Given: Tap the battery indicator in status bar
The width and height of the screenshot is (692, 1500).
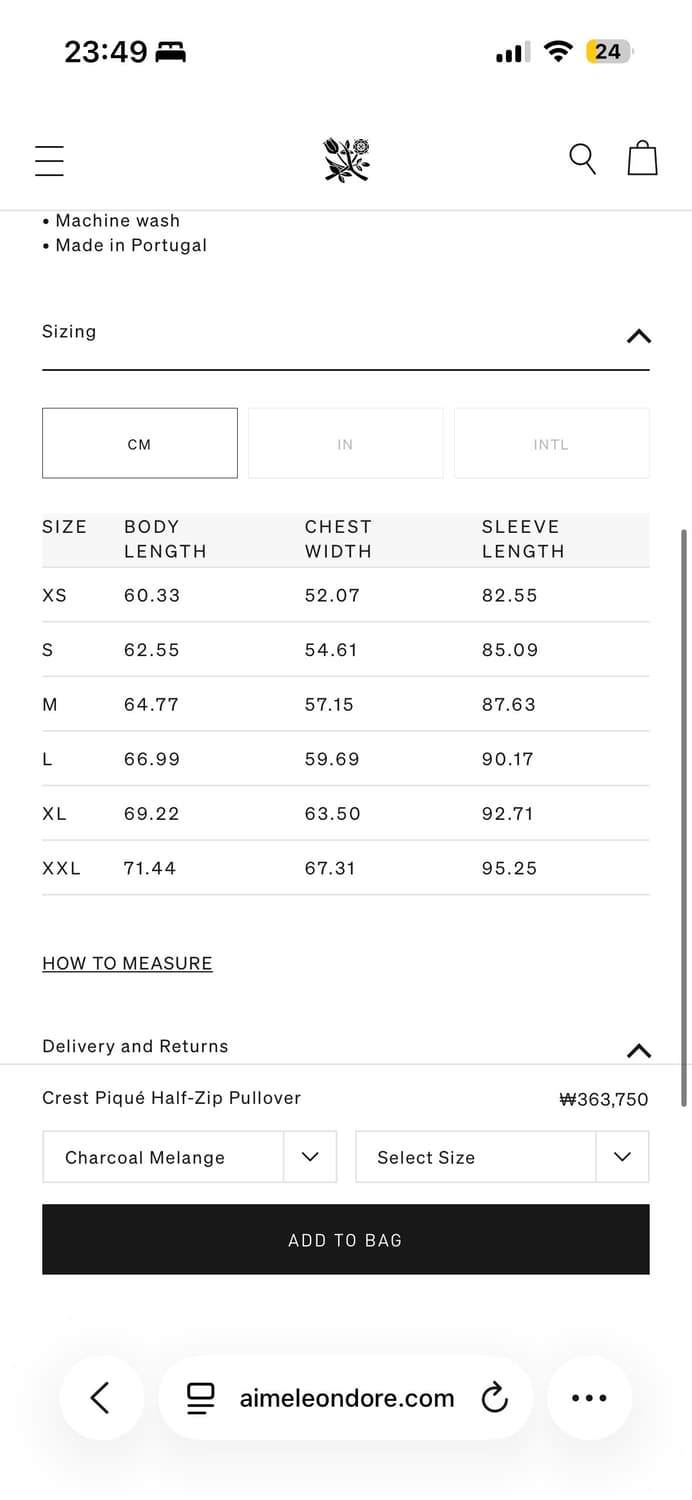Looking at the screenshot, I should 608,52.
